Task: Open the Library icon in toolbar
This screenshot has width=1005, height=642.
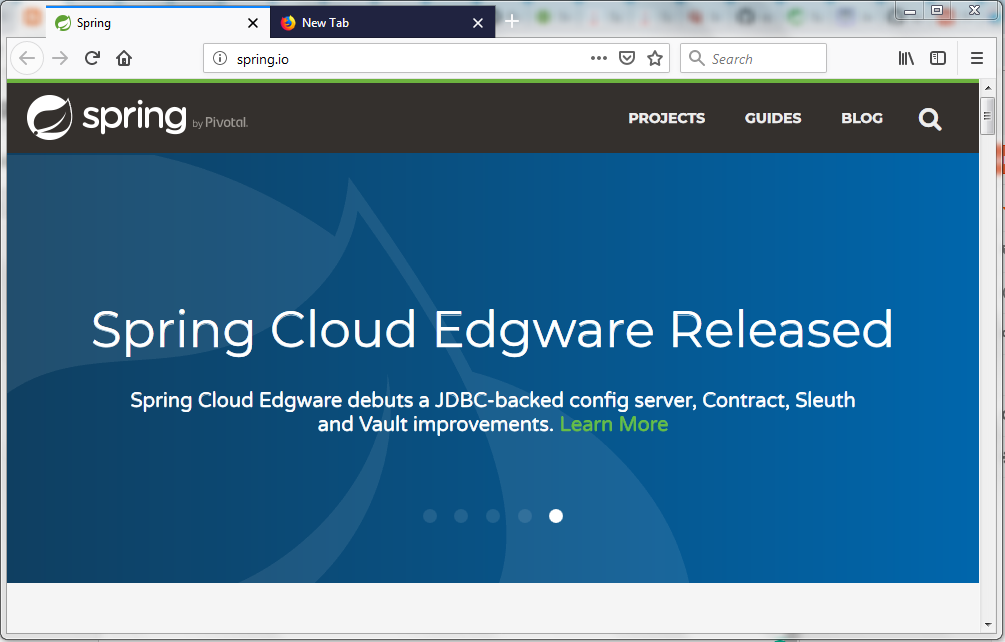Action: pos(906,58)
